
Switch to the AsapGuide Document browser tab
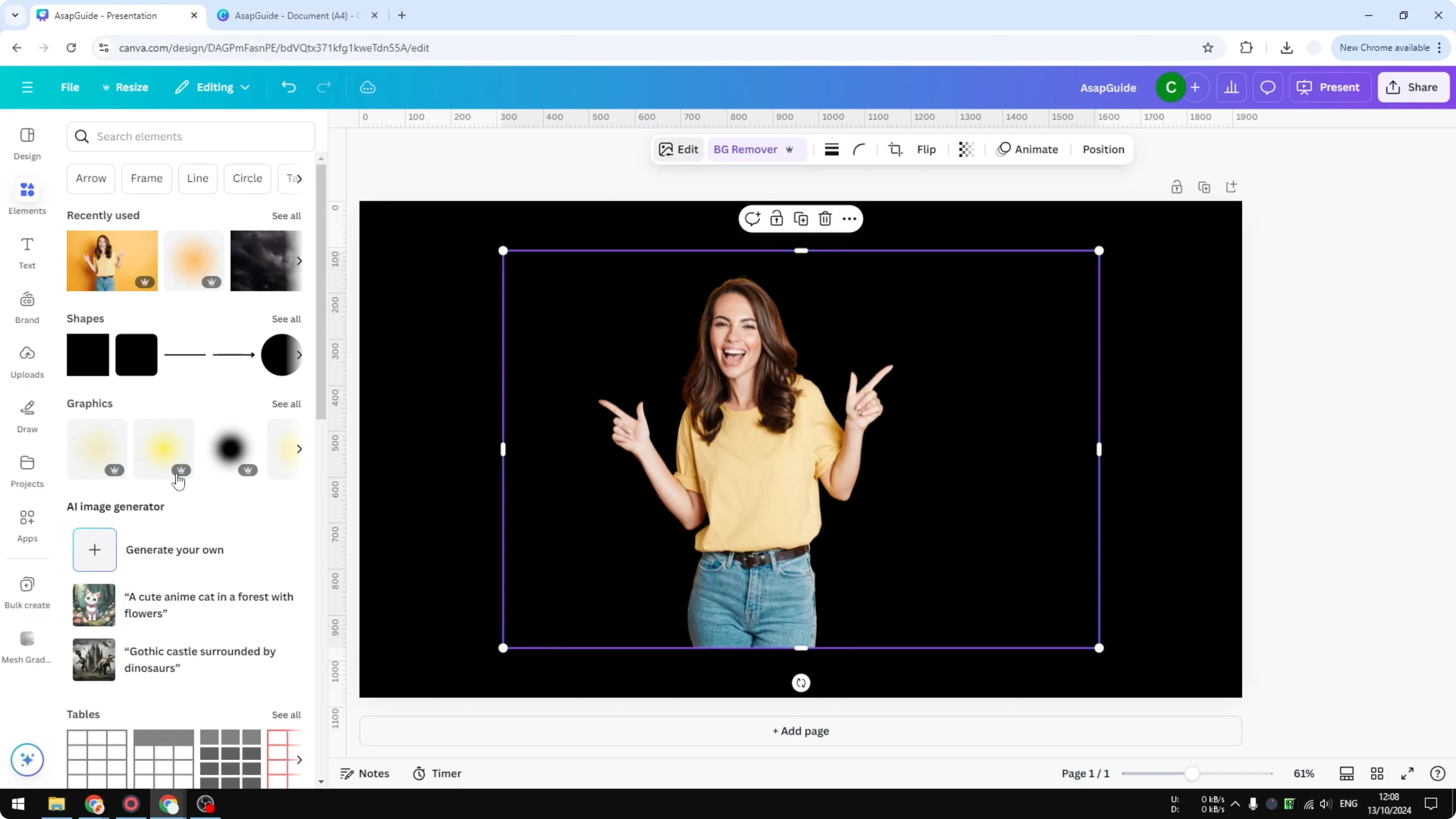(x=294, y=15)
